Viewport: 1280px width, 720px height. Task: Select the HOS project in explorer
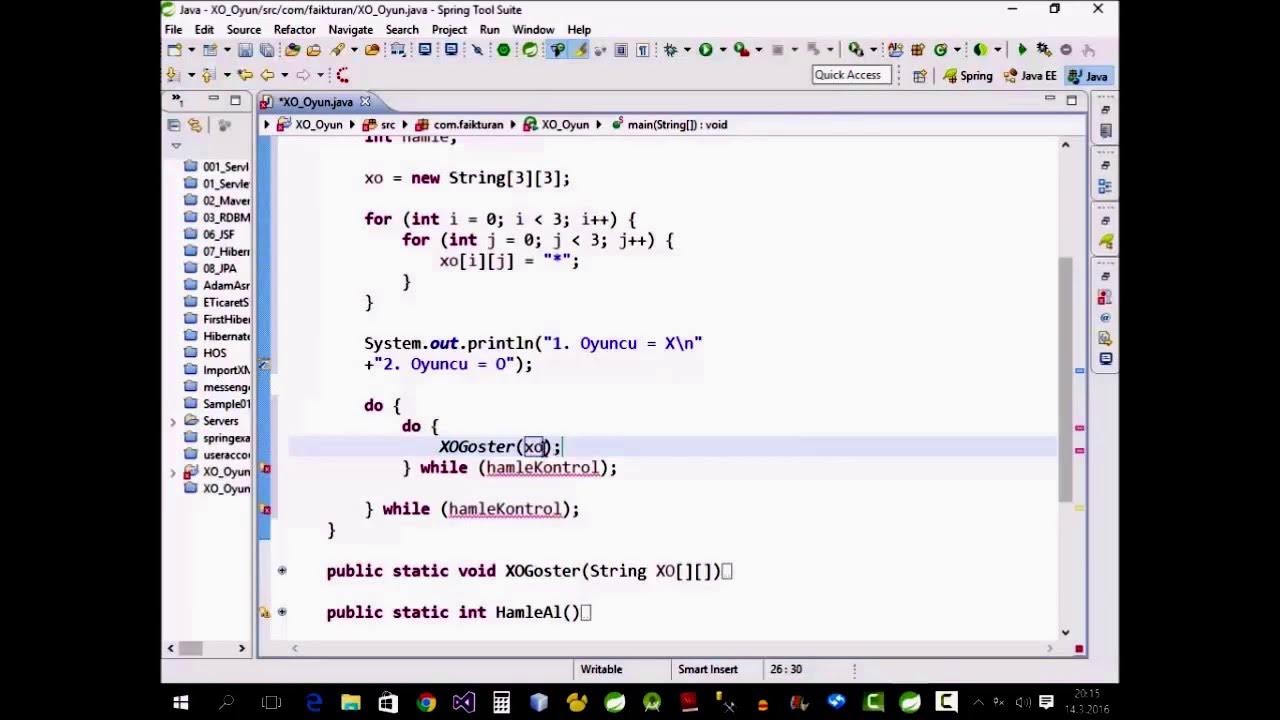pos(206,353)
